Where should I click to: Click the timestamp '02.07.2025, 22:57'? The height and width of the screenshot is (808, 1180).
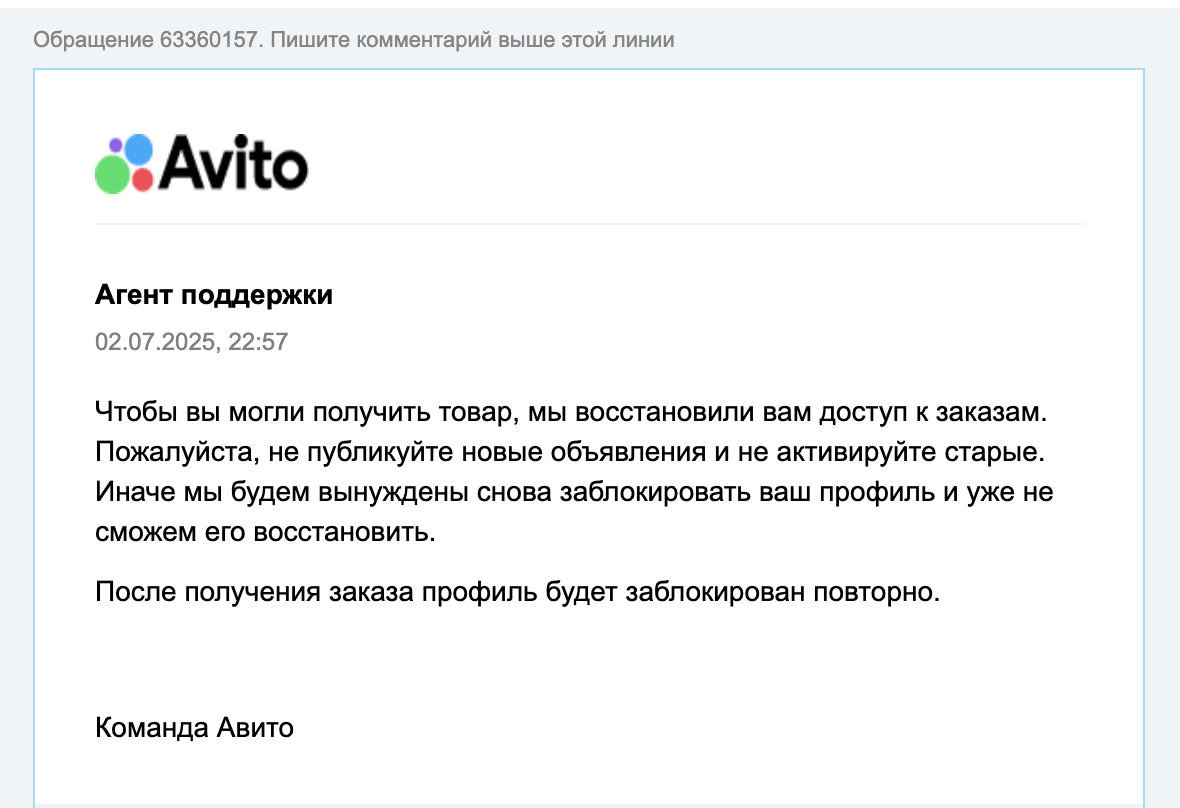pyautogui.click(x=191, y=342)
